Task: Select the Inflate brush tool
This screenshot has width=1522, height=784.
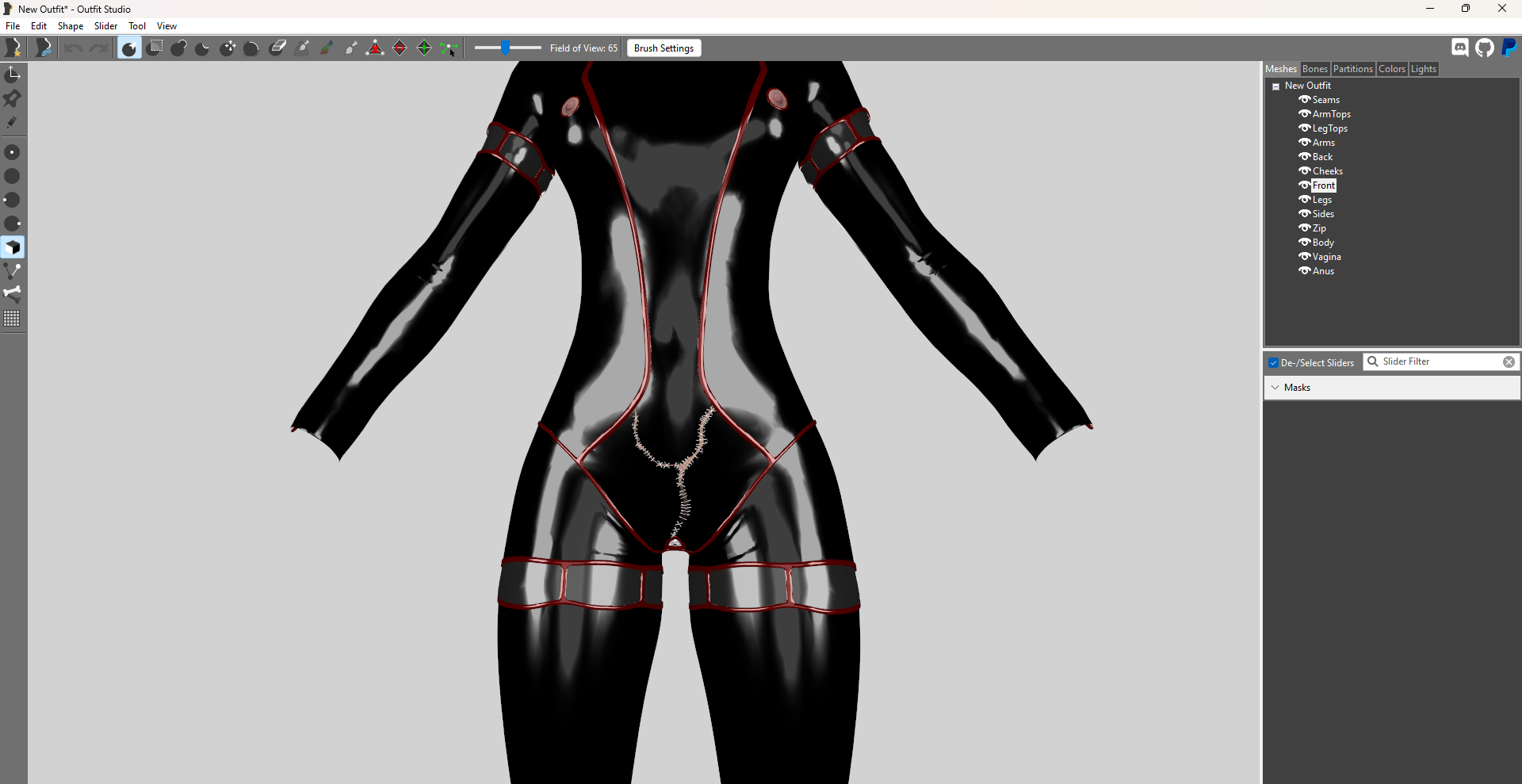Action: point(178,48)
